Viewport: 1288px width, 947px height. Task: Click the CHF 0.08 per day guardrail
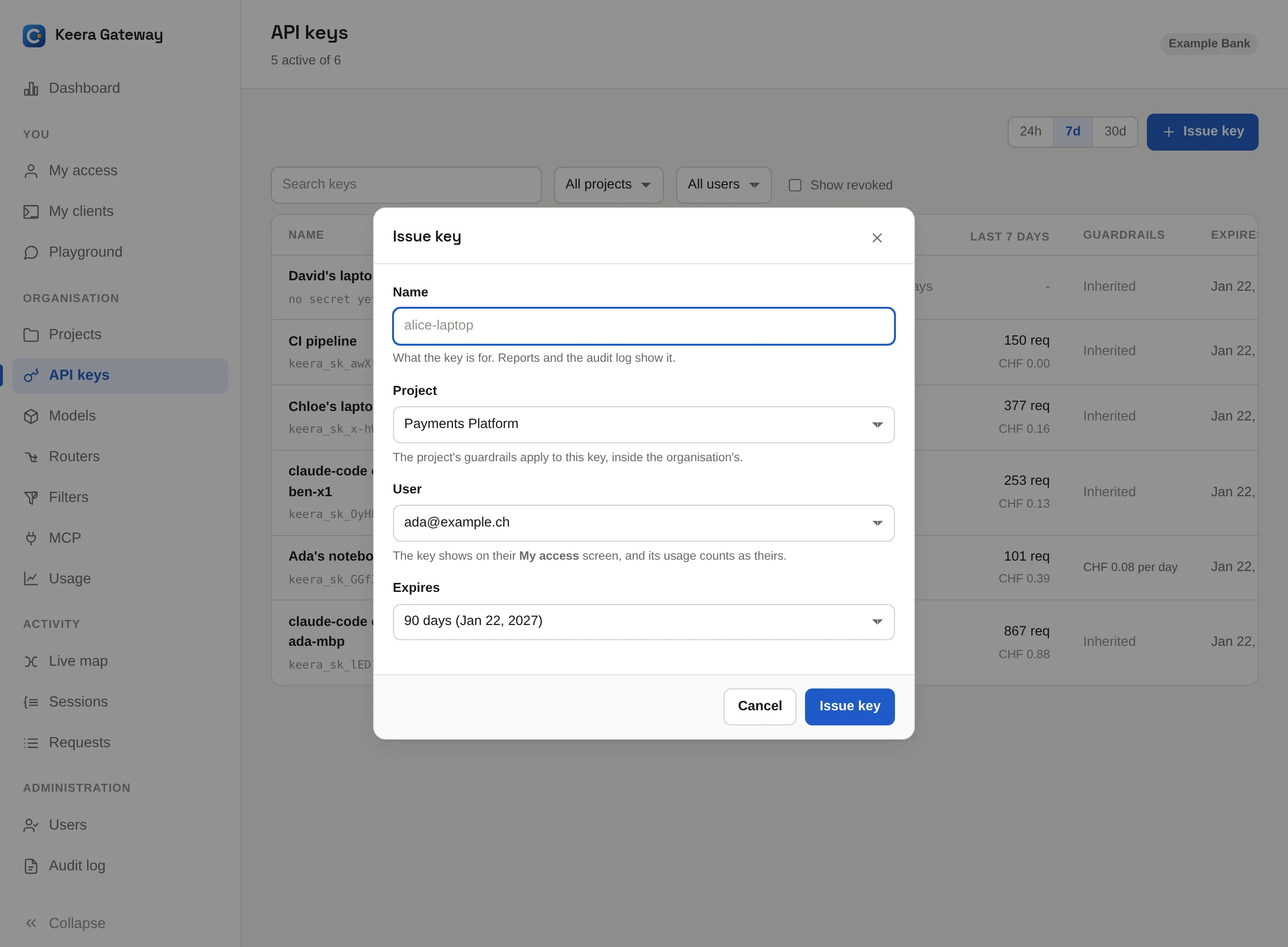pyautogui.click(x=1130, y=568)
